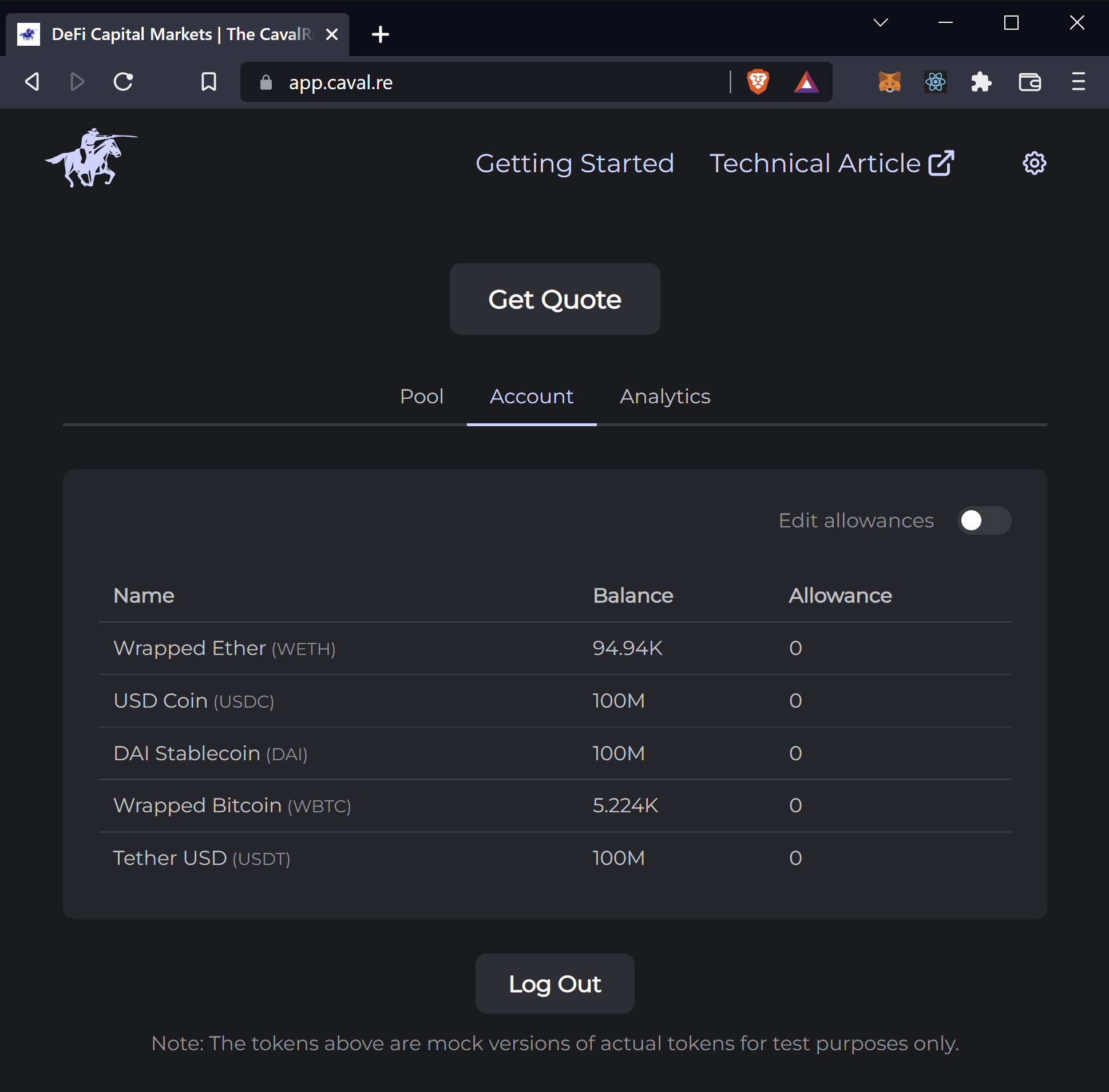This screenshot has width=1109, height=1092.
Task: Click the USDC 100M balance value
Action: [x=619, y=701]
